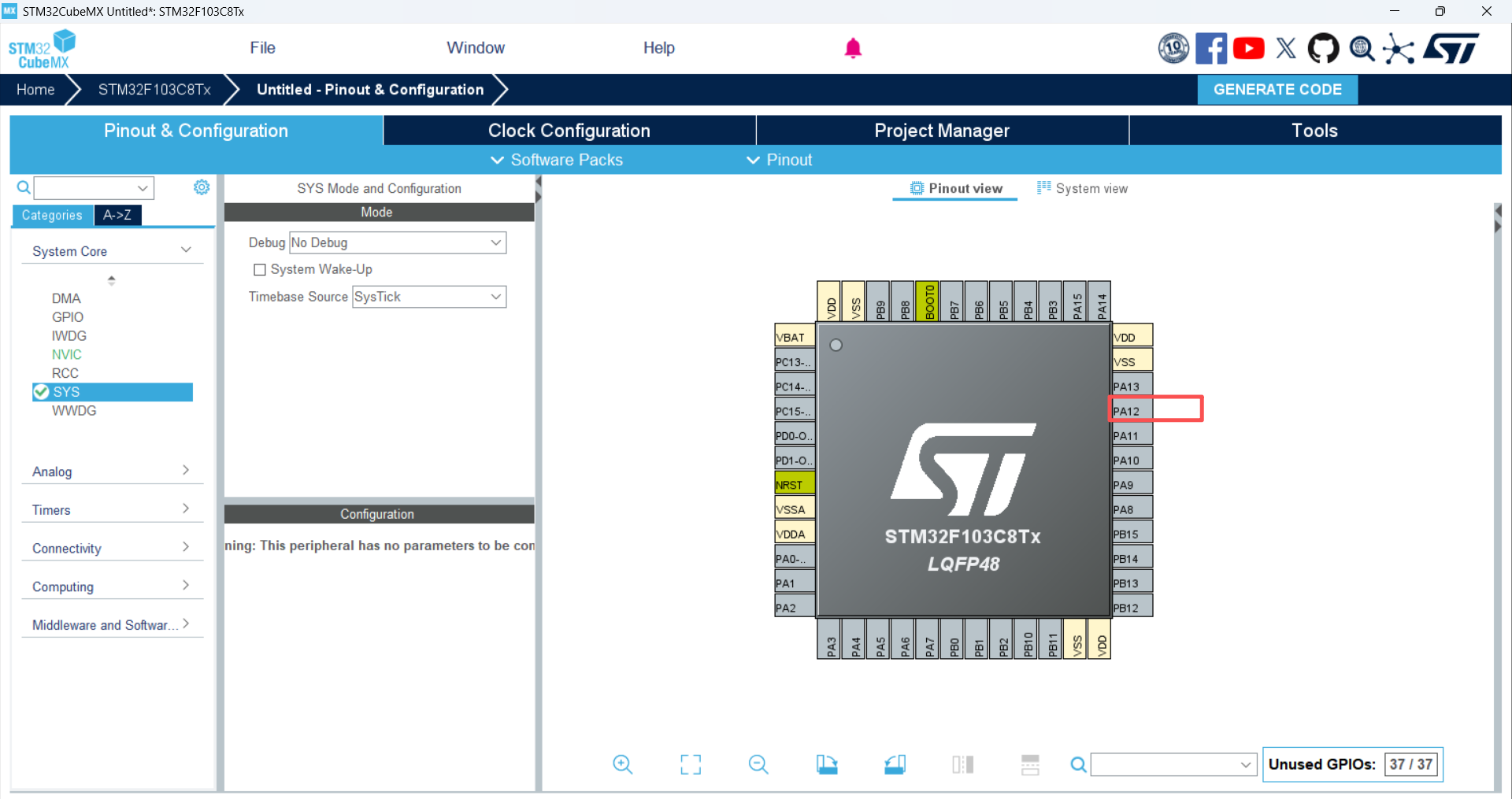Switch to the Project Manager tab
Viewport: 1512px width, 799px height.
[942, 131]
